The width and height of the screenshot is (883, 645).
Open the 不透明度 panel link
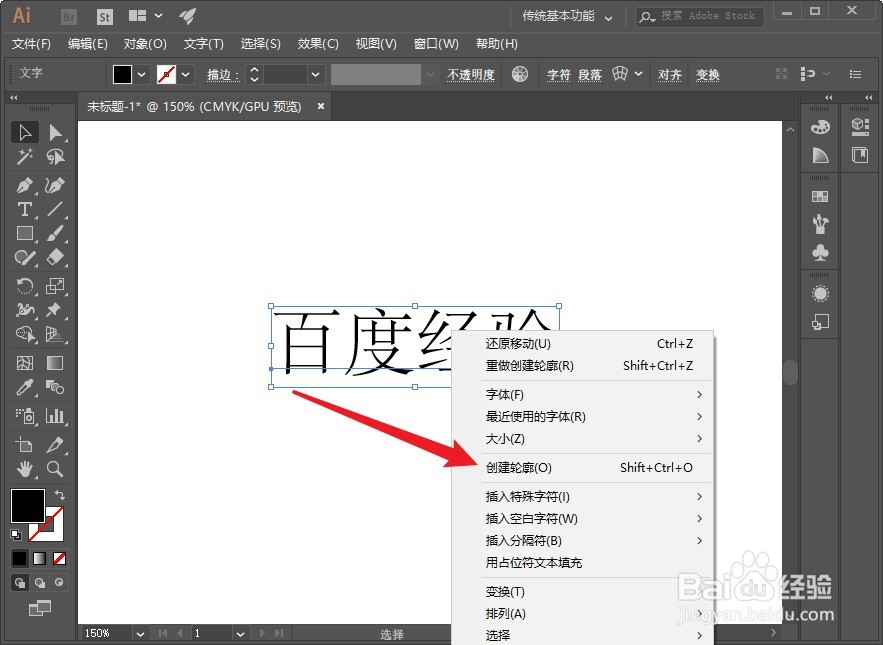click(471, 74)
